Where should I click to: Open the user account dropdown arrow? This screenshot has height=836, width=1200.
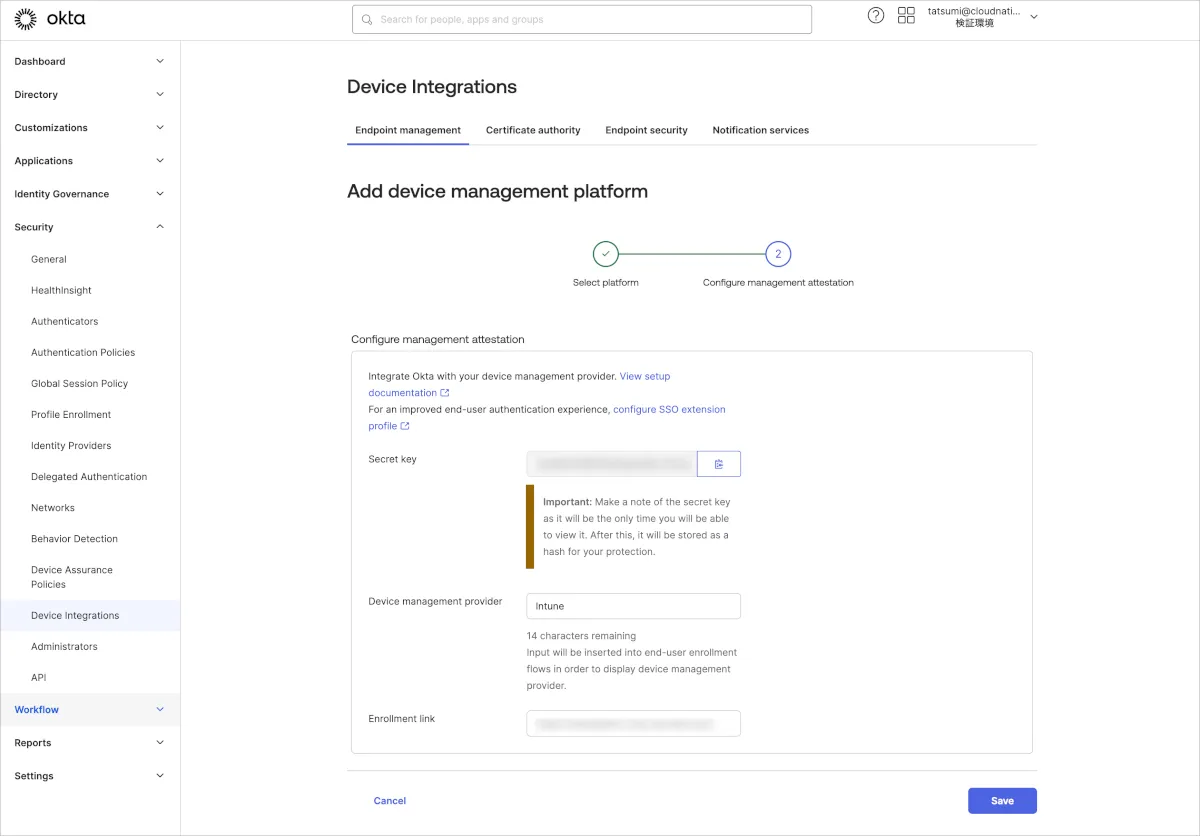coord(1034,17)
